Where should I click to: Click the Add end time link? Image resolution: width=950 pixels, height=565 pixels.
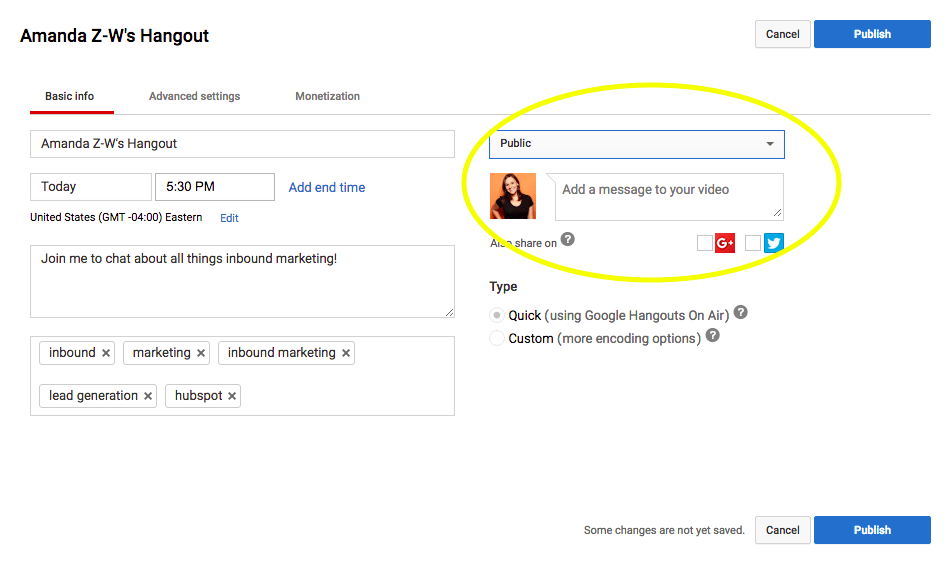point(327,188)
